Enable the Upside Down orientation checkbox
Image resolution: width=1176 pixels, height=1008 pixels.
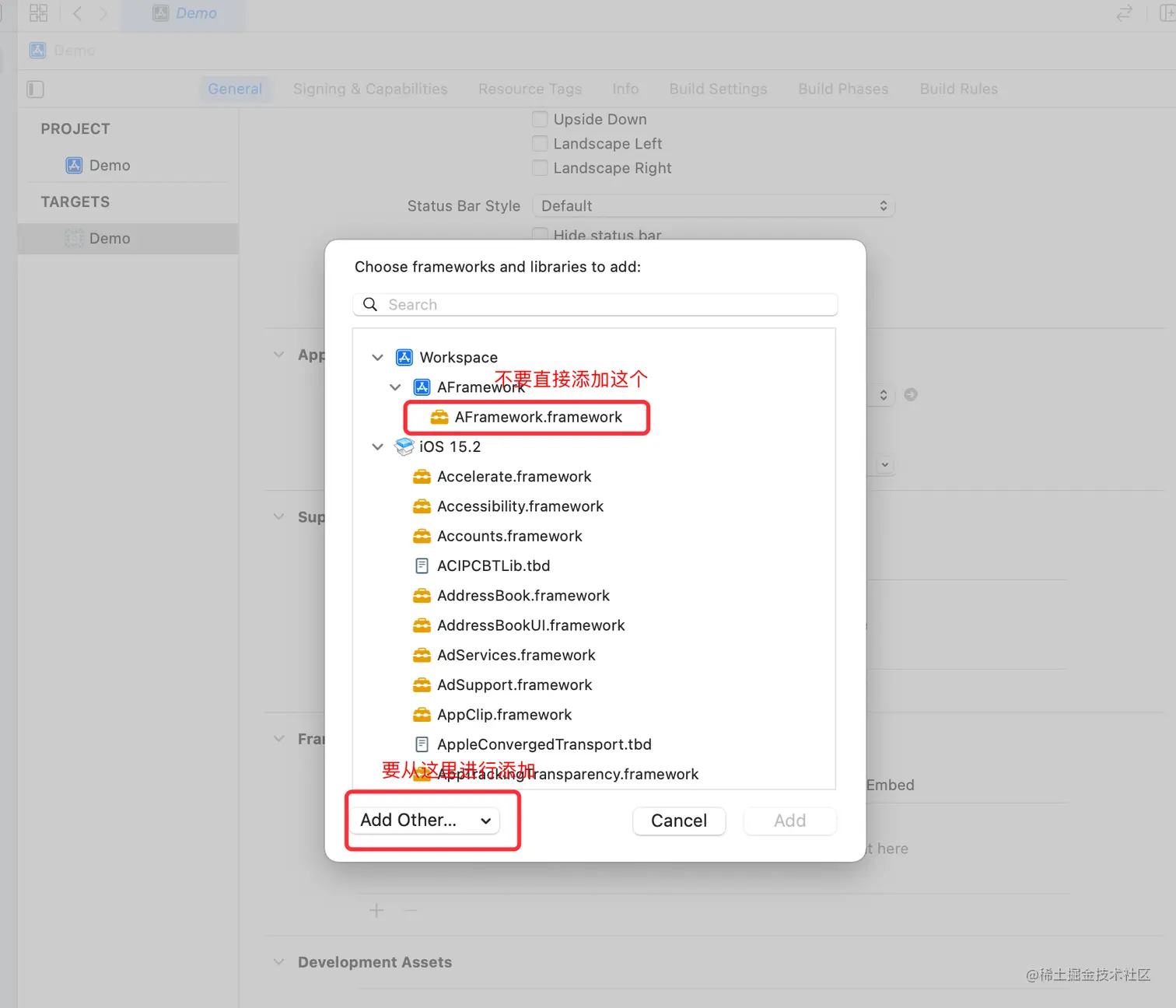(540, 119)
